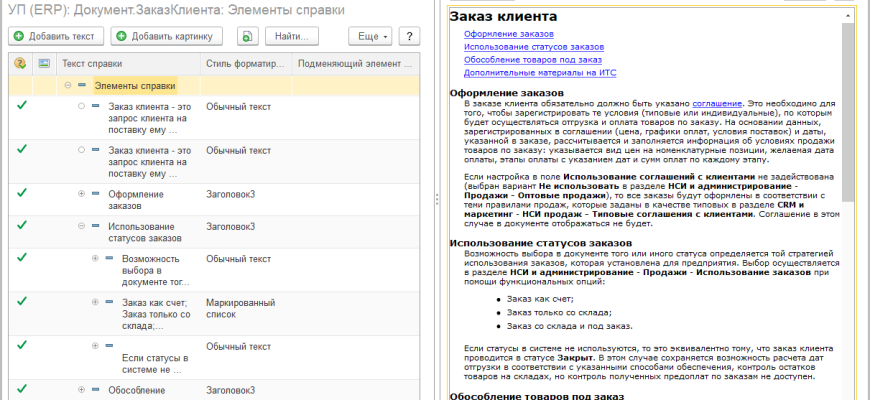Click the picture icon column header
The image size is (870, 400).
point(43,64)
